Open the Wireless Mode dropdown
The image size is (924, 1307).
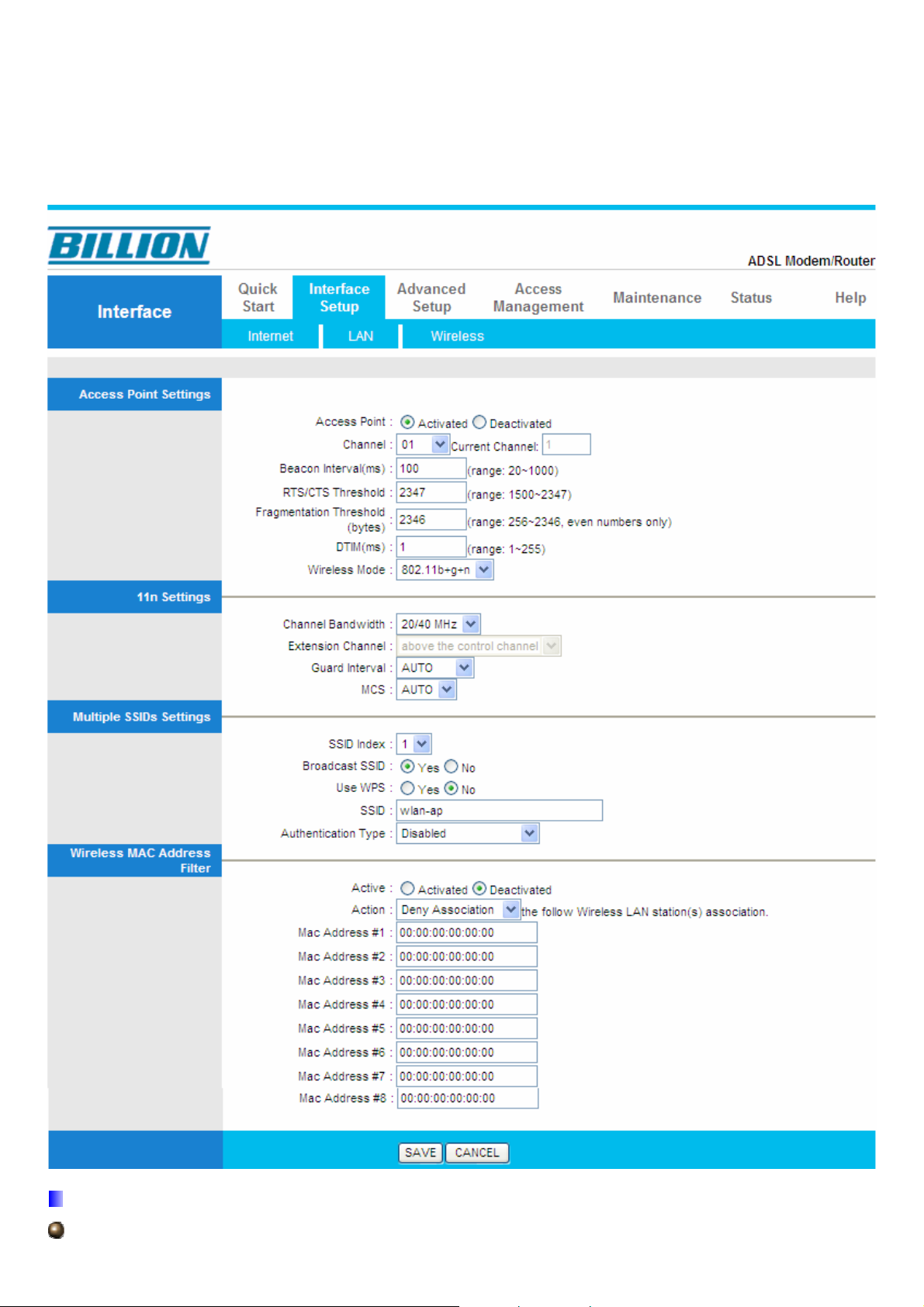[445, 569]
